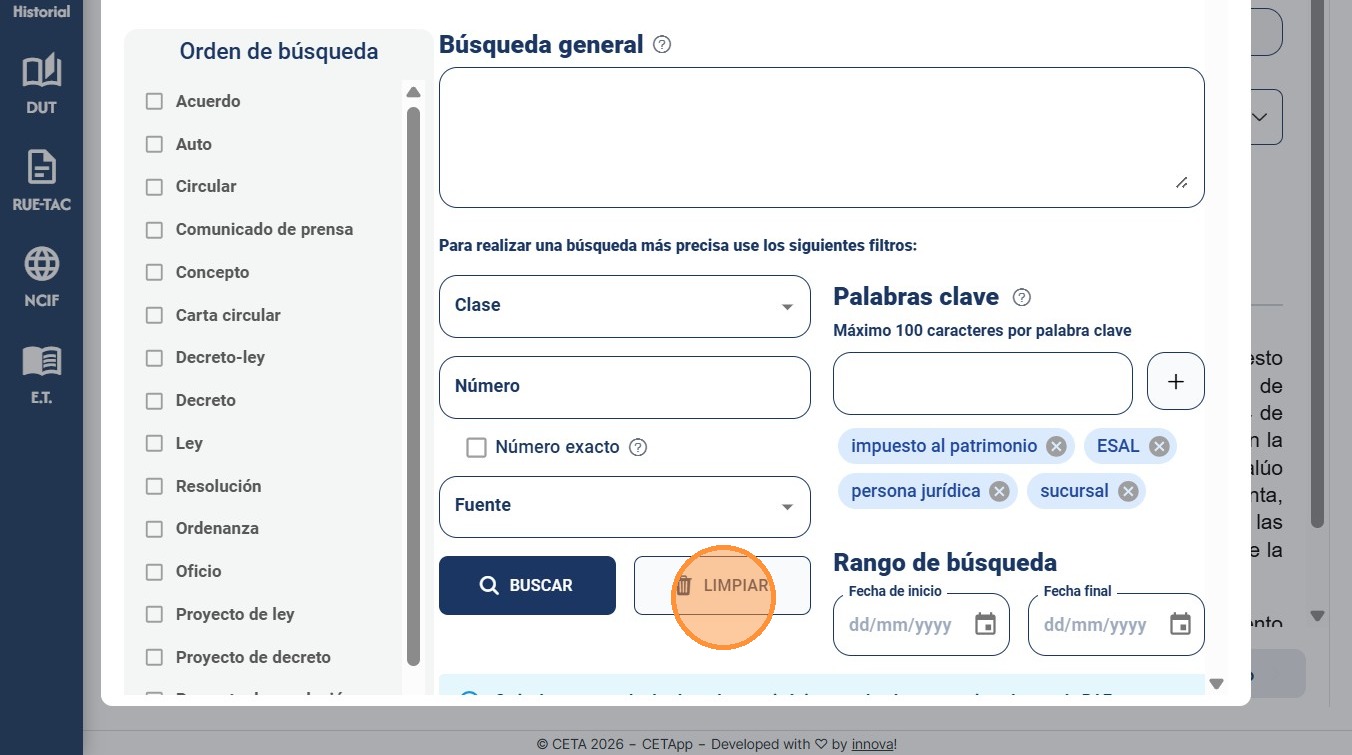This screenshot has width=1352, height=755.
Task: Open dropdown chevron behind the dialog
Action: tap(1260, 117)
